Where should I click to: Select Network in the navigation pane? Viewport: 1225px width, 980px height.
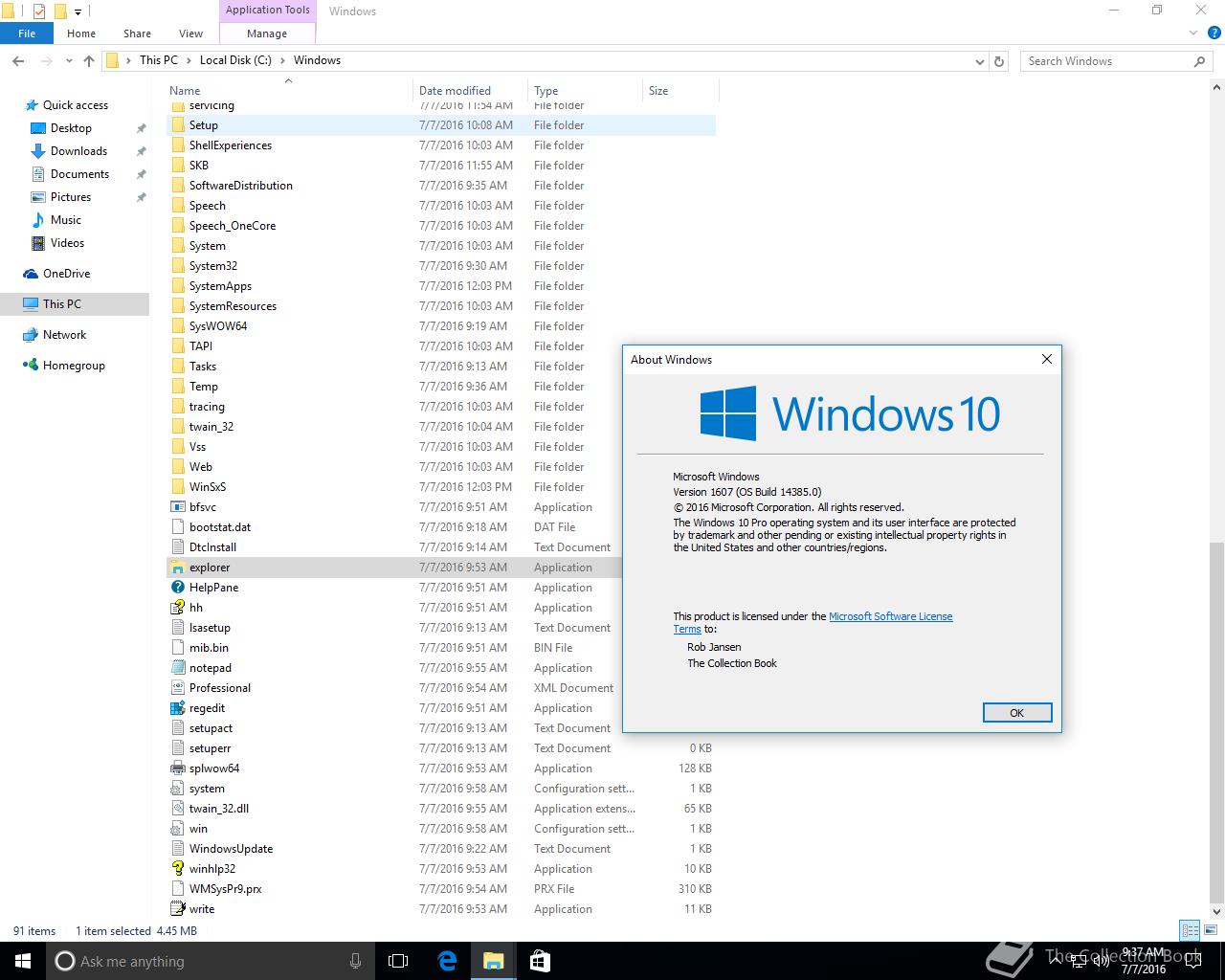[x=64, y=335]
